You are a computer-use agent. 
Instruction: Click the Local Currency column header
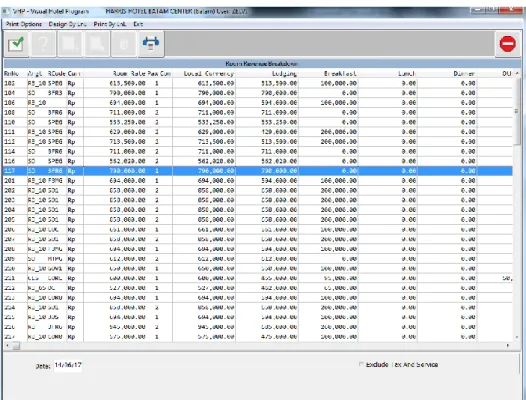pos(208,73)
